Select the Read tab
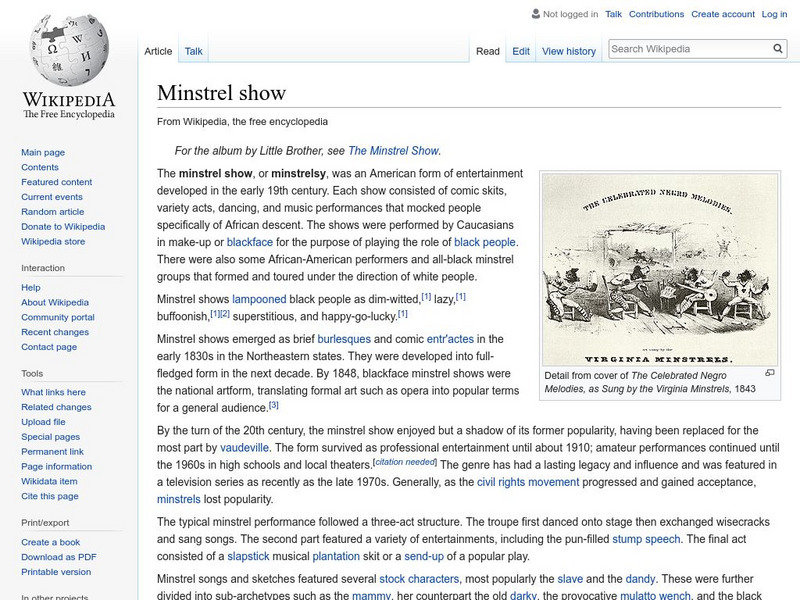800x600 pixels. pos(488,51)
